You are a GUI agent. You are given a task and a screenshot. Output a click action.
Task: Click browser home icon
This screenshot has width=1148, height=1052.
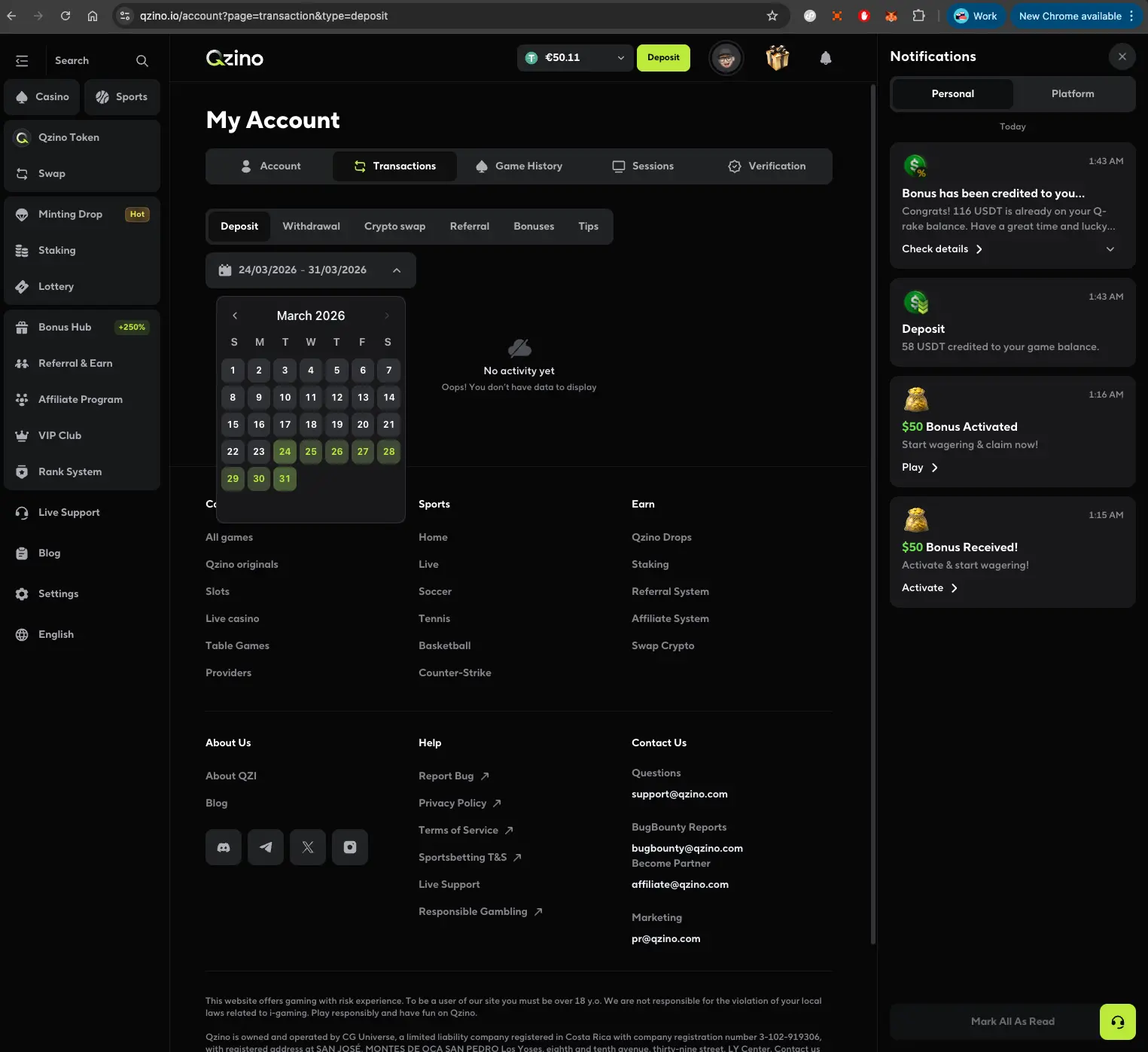point(93,16)
